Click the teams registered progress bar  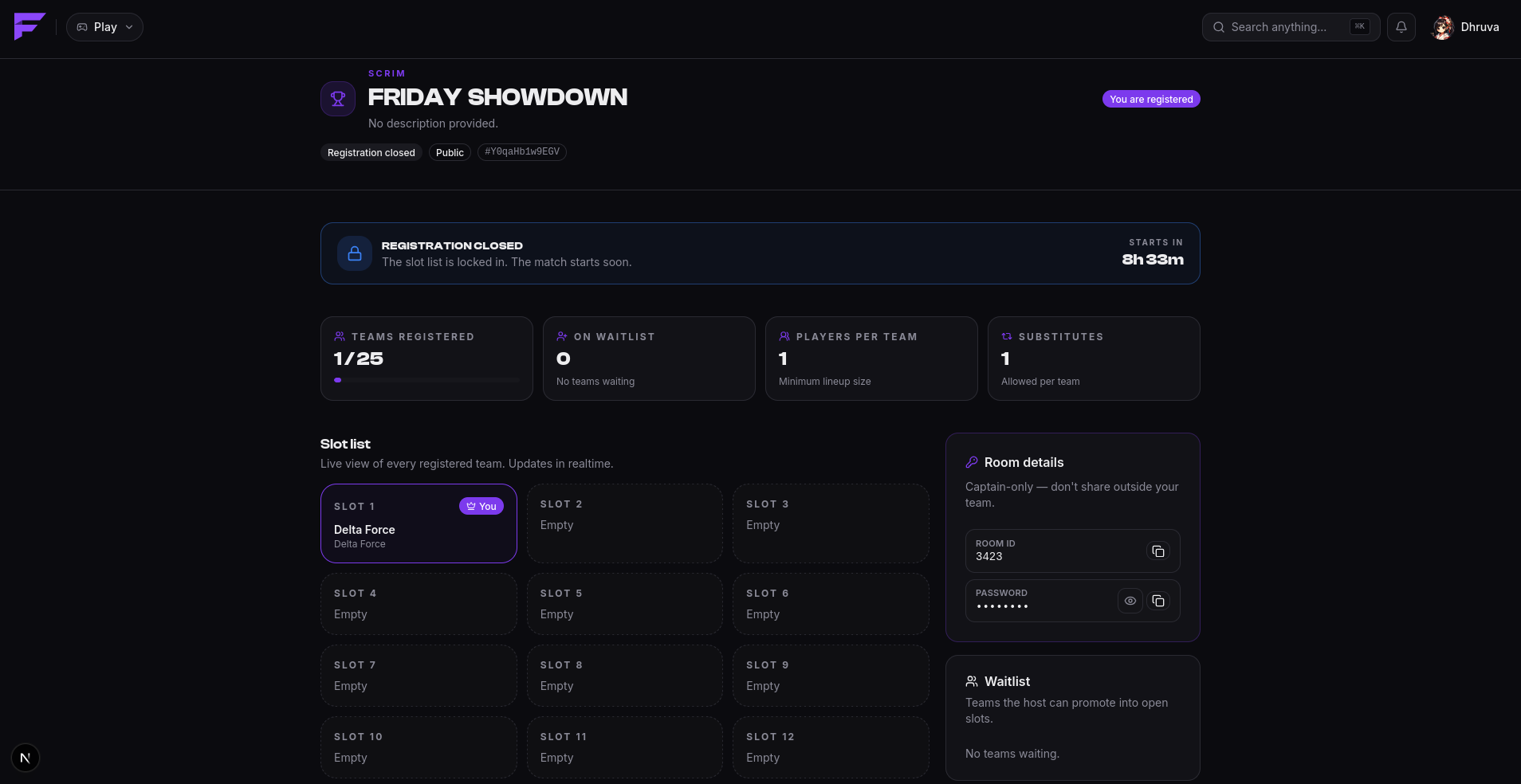426,380
